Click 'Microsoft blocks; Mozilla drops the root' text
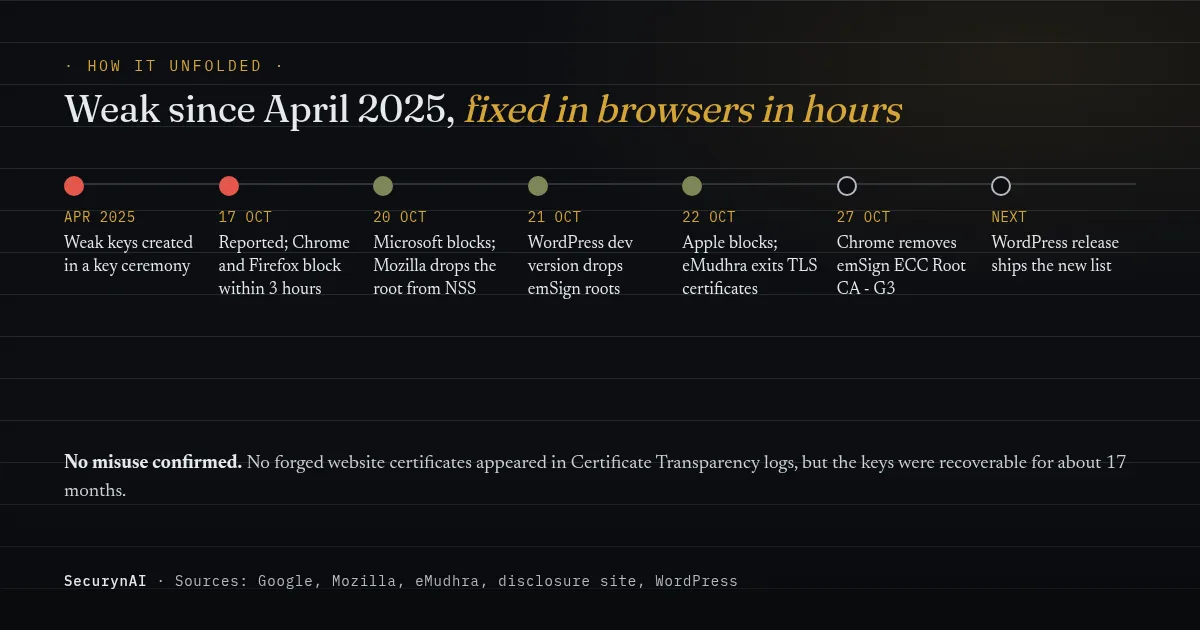 coord(435,266)
